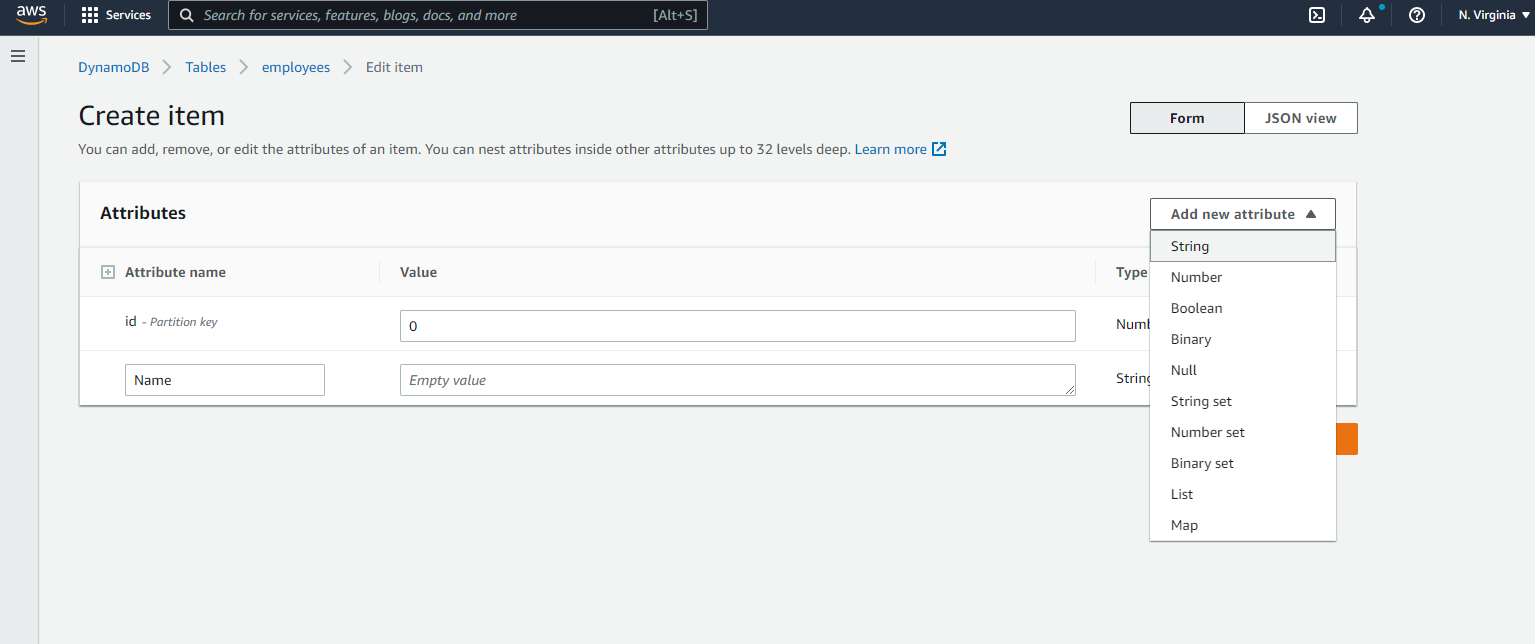The image size is (1535, 644).
Task: Collapse the Add new attribute dropdown
Action: [x=1243, y=214]
